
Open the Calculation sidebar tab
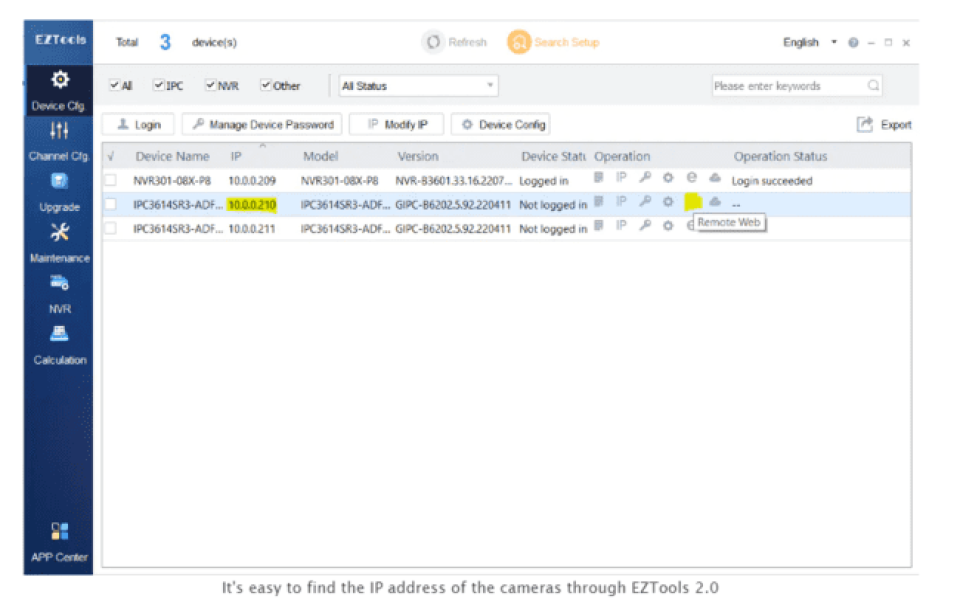click(x=59, y=345)
